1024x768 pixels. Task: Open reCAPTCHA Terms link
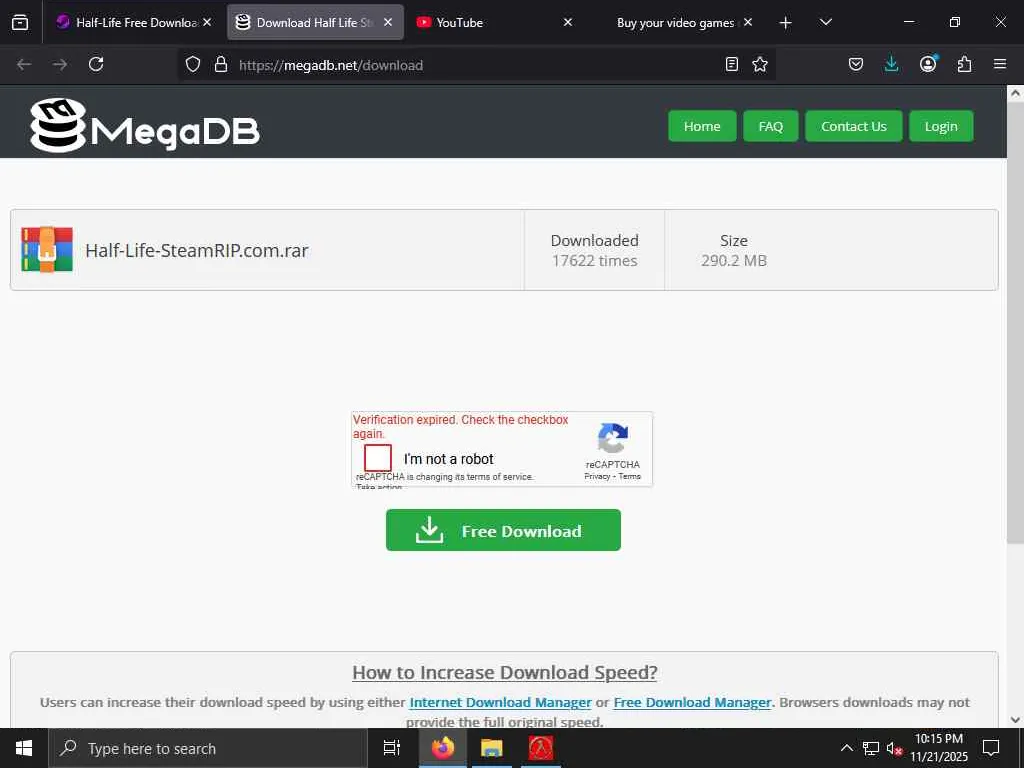click(630, 476)
